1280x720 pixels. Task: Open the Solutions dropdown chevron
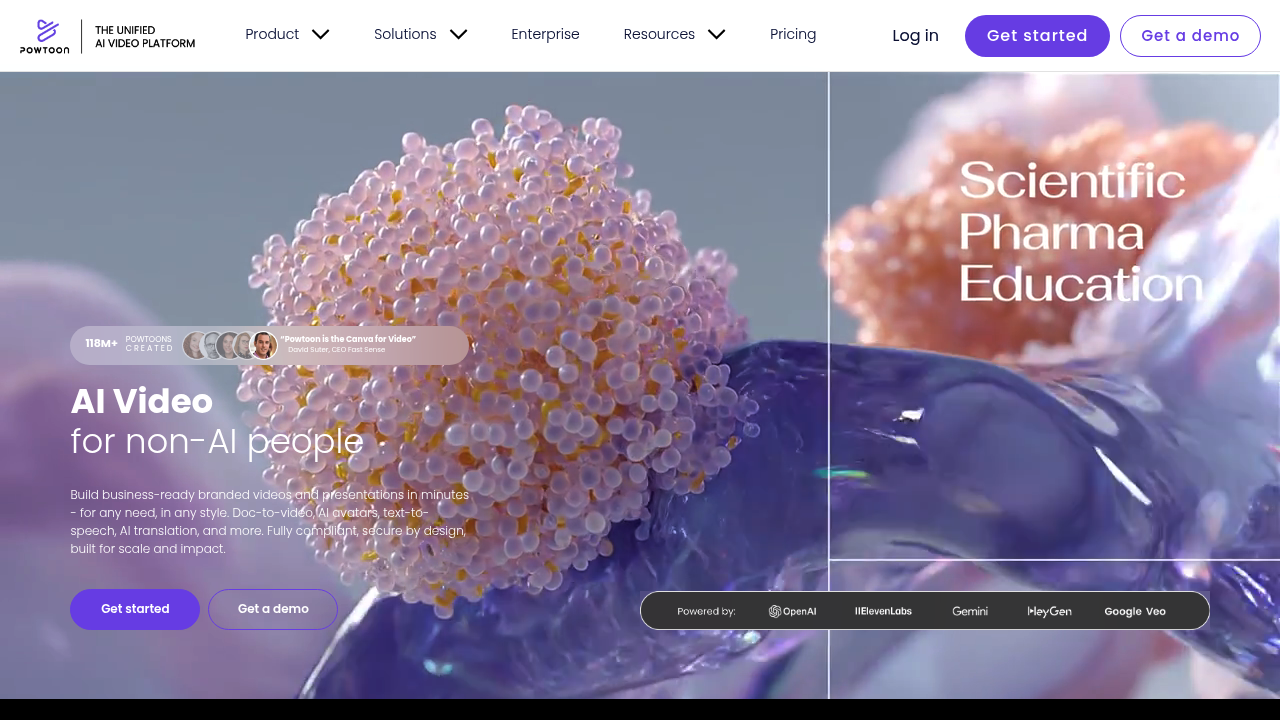click(x=458, y=35)
